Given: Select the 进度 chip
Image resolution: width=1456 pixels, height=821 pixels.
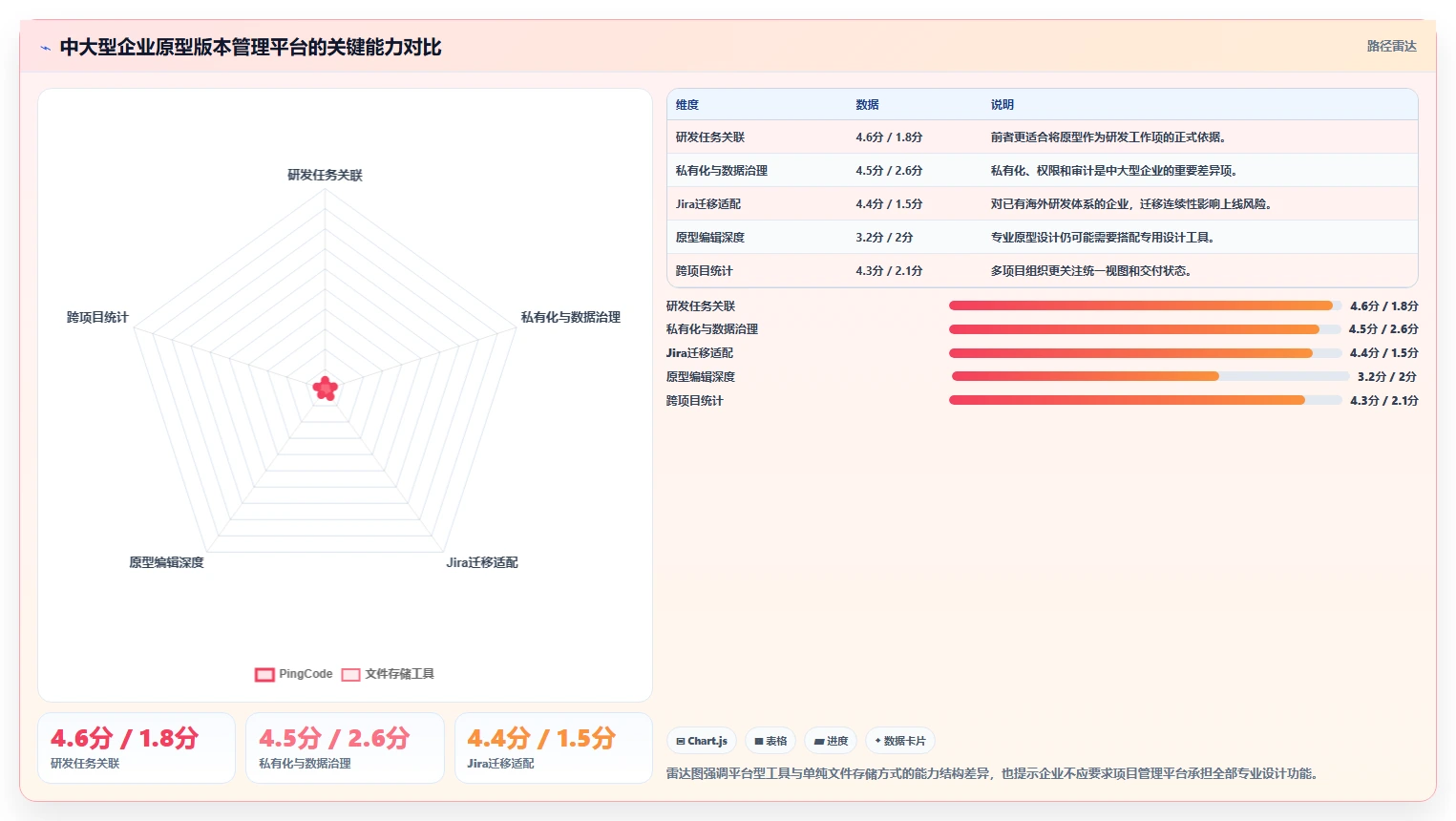Looking at the screenshot, I should [831, 741].
